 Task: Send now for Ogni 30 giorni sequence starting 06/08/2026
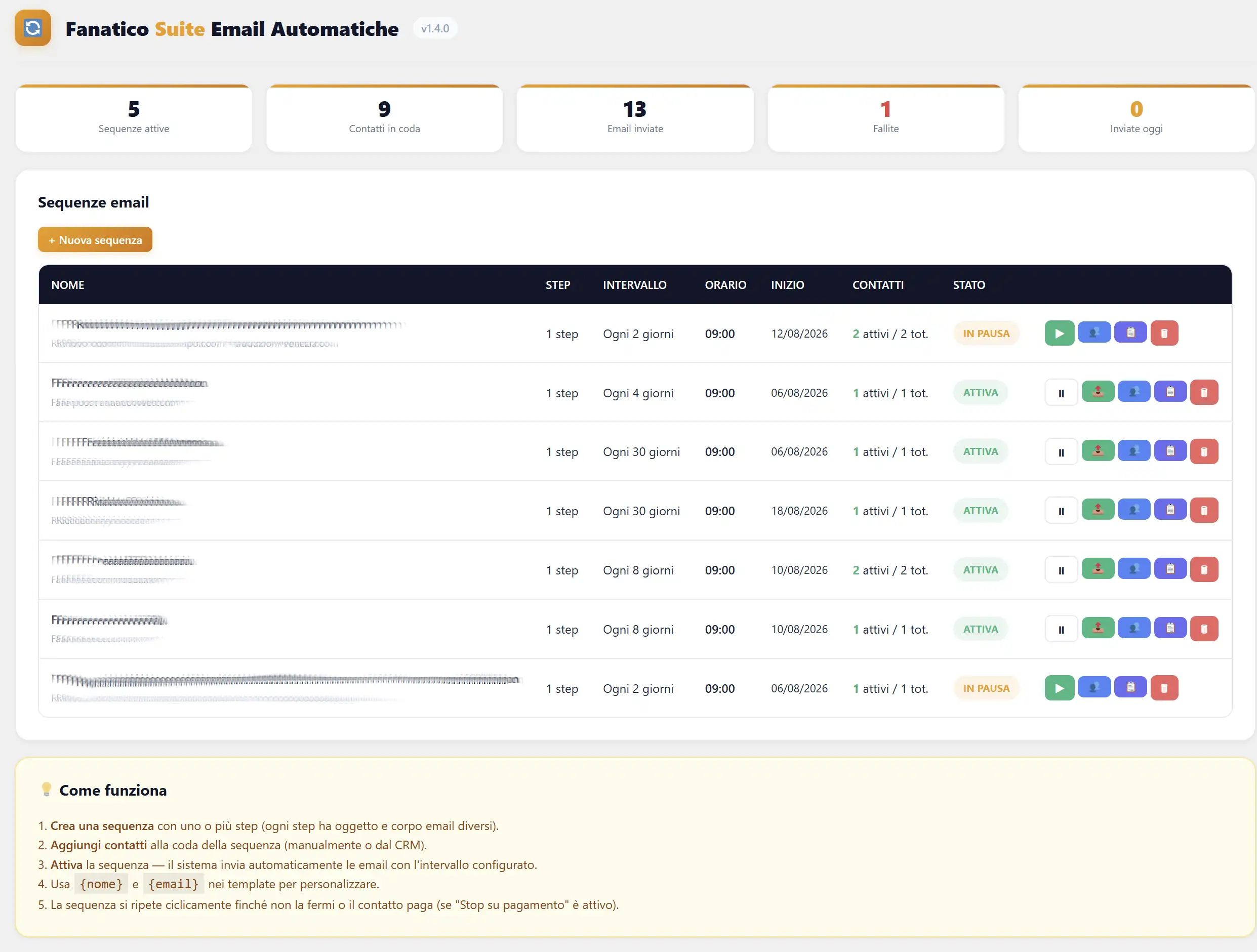click(x=1098, y=451)
